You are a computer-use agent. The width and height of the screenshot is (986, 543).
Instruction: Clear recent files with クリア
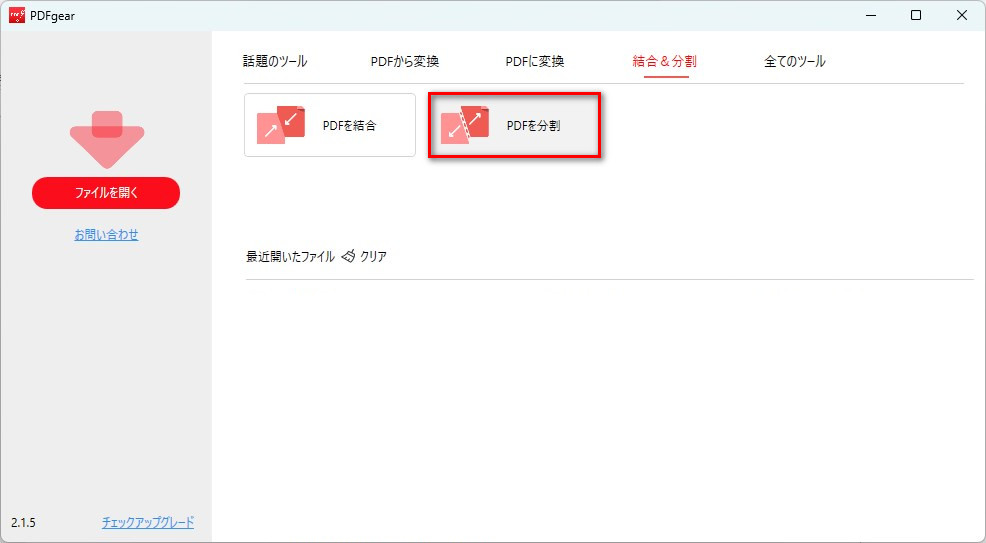(x=374, y=256)
